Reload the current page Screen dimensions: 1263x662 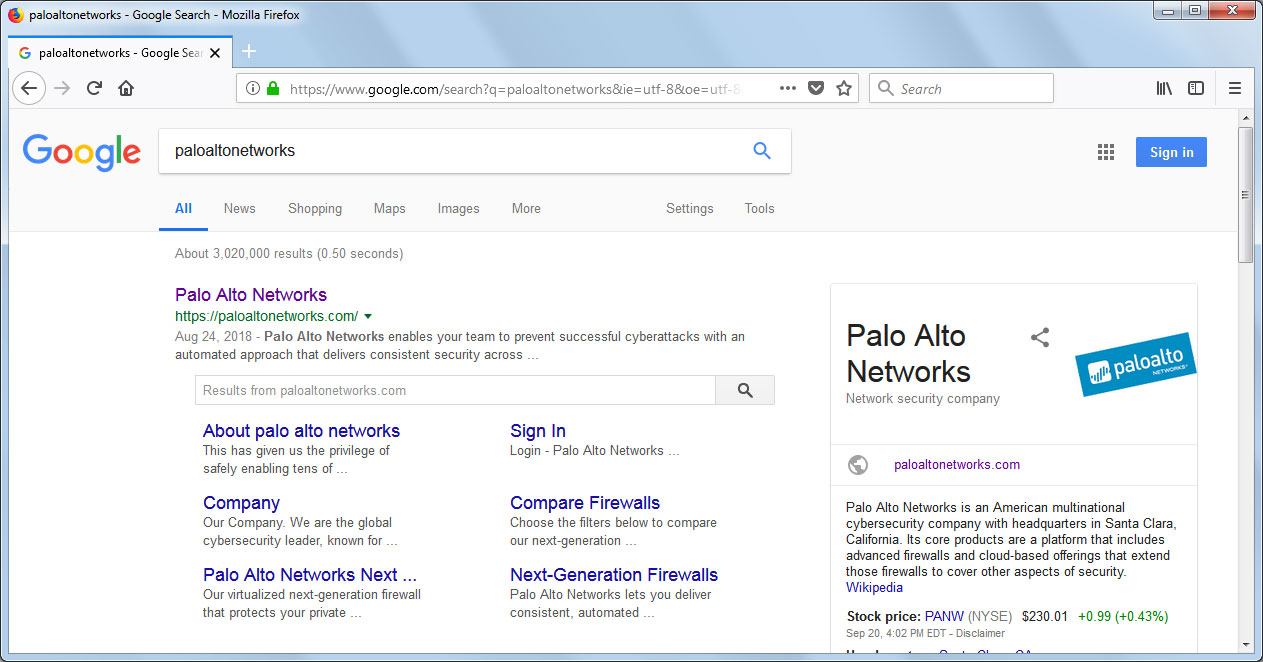(94, 88)
